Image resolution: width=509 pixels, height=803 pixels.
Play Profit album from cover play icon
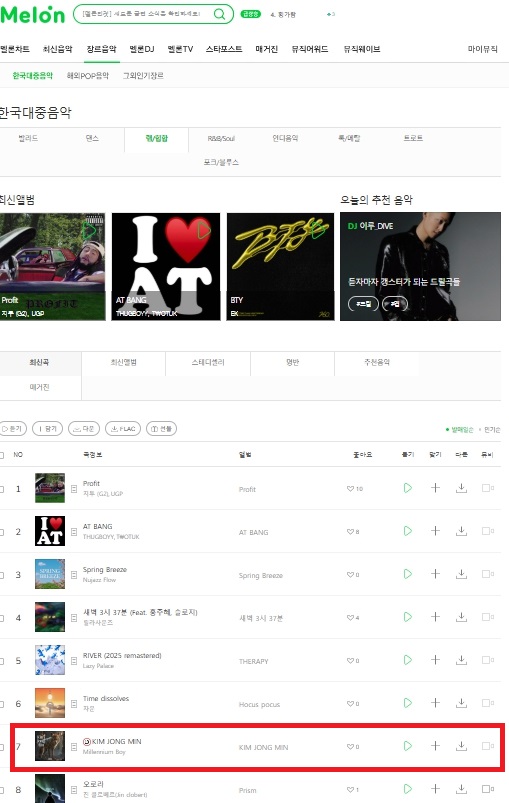(x=89, y=230)
